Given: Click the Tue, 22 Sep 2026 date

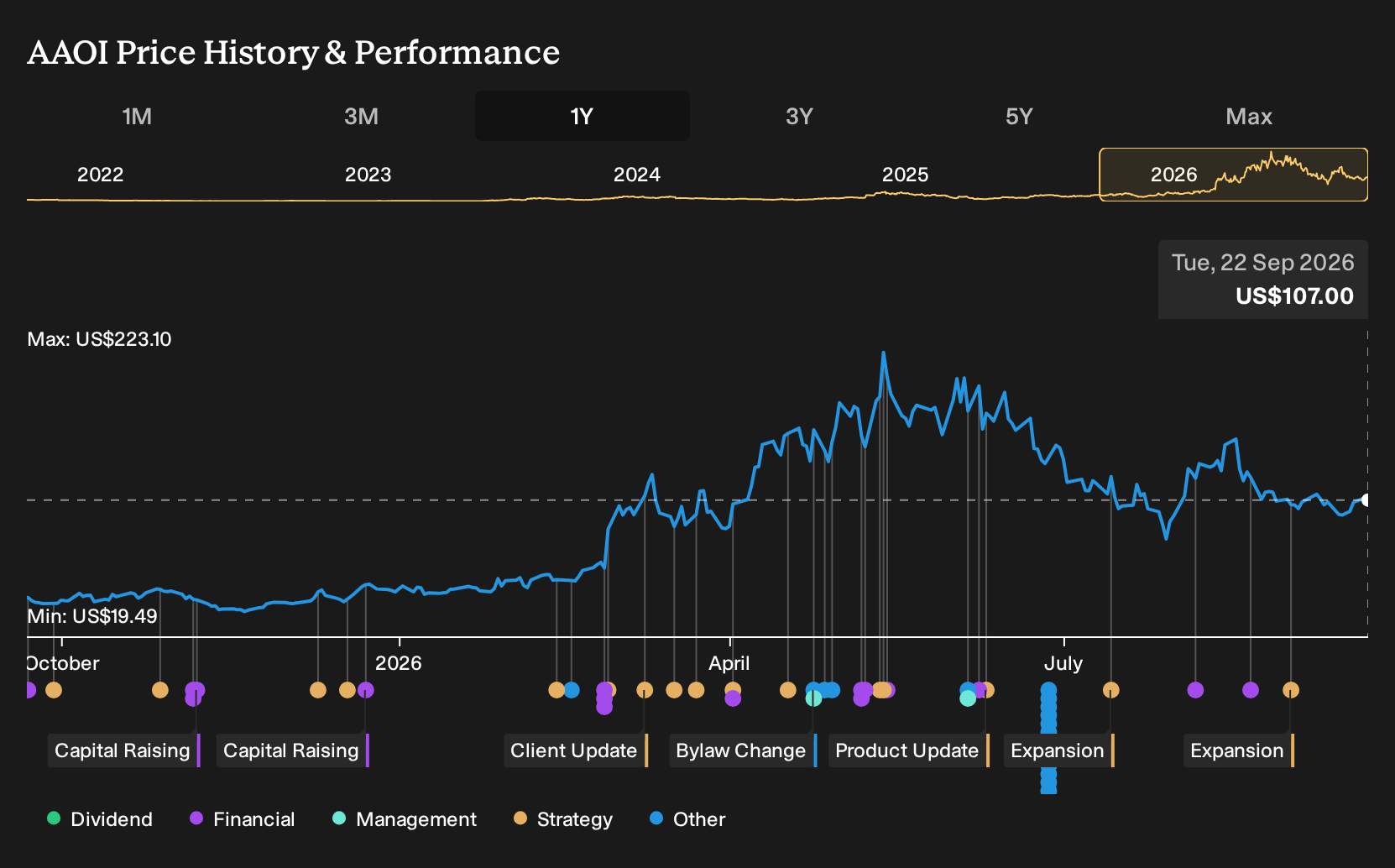Looking at the screenshot, I should coord(1263,263).
